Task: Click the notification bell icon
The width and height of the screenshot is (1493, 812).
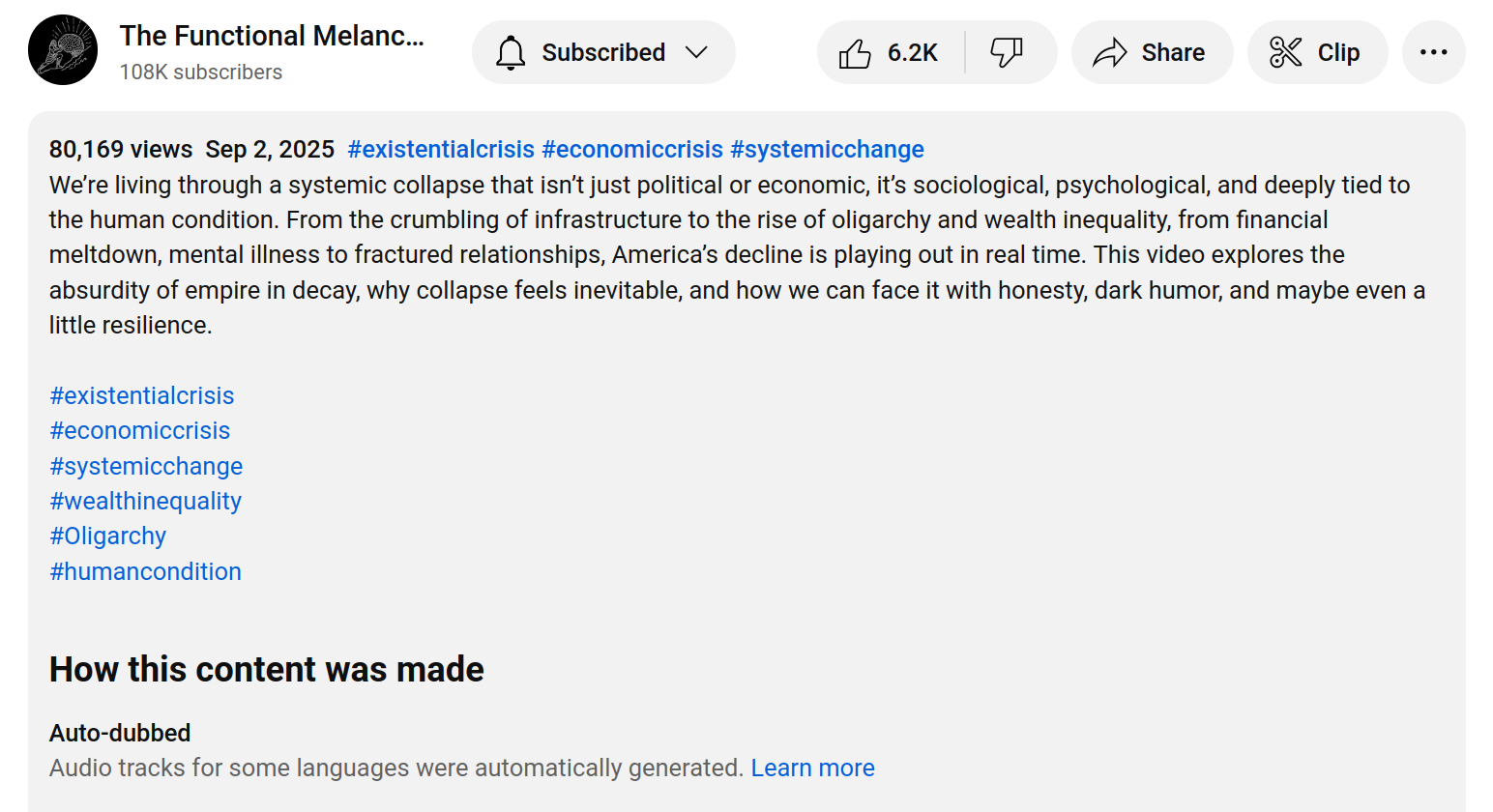Action: pos(511,52)
